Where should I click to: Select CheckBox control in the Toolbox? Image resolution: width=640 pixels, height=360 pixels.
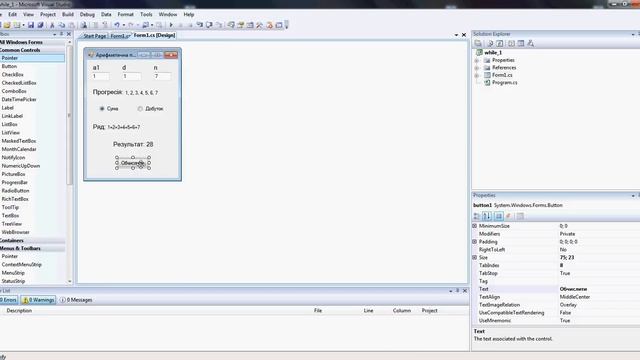13,75
